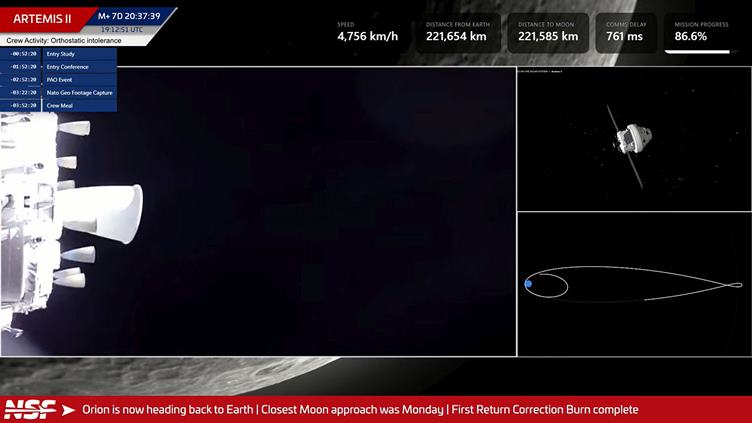Click the Orion spacecraft 3D model
This screenshot has width=752, height=423.
point(629,139)
